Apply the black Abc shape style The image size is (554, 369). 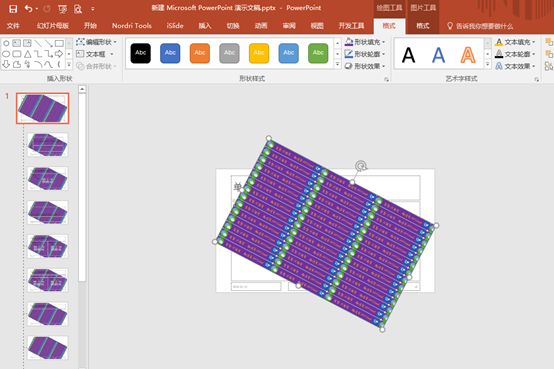(x=141, y=53)
